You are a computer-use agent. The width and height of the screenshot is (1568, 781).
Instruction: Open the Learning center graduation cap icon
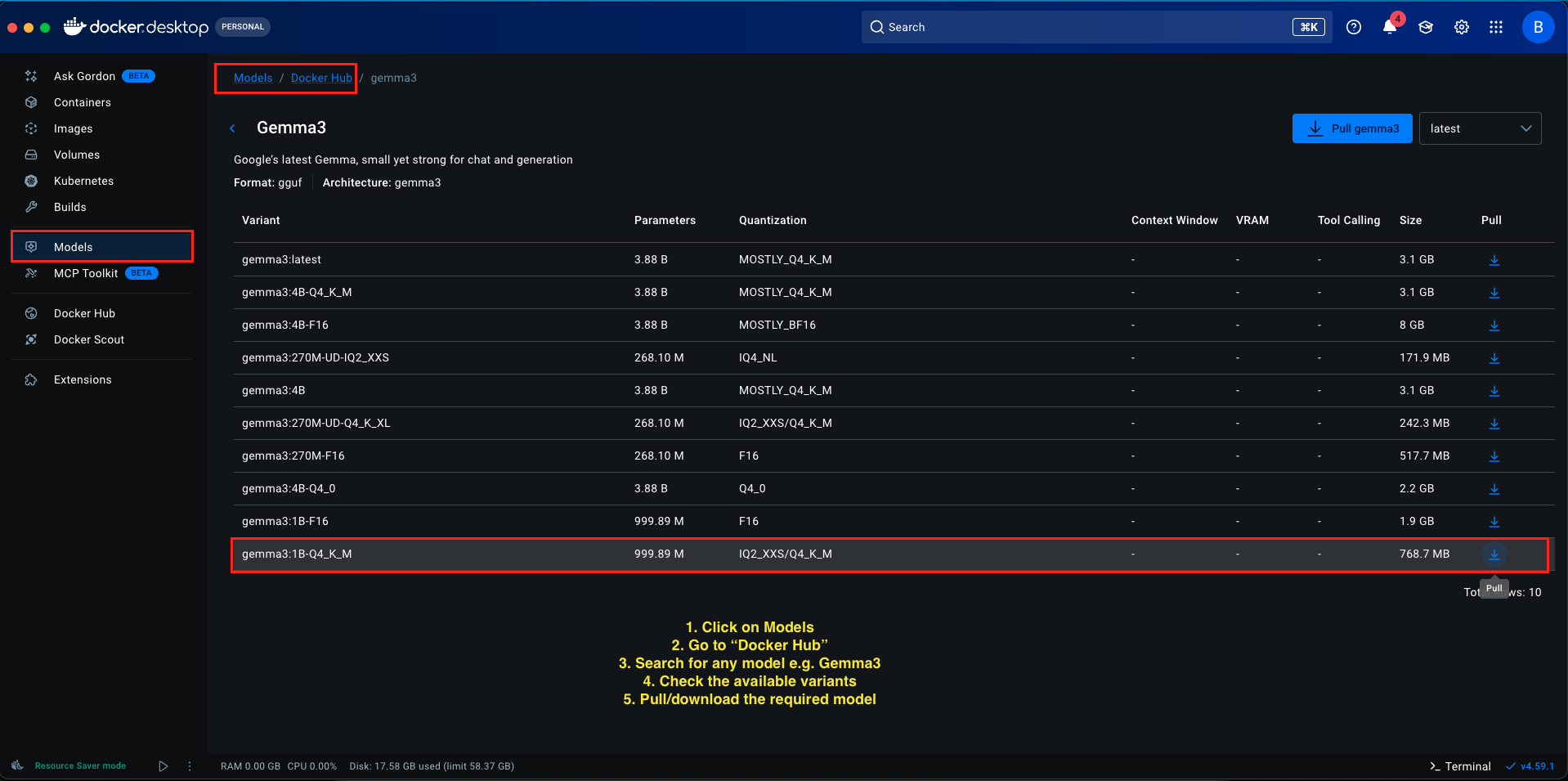click(1425, 27)
